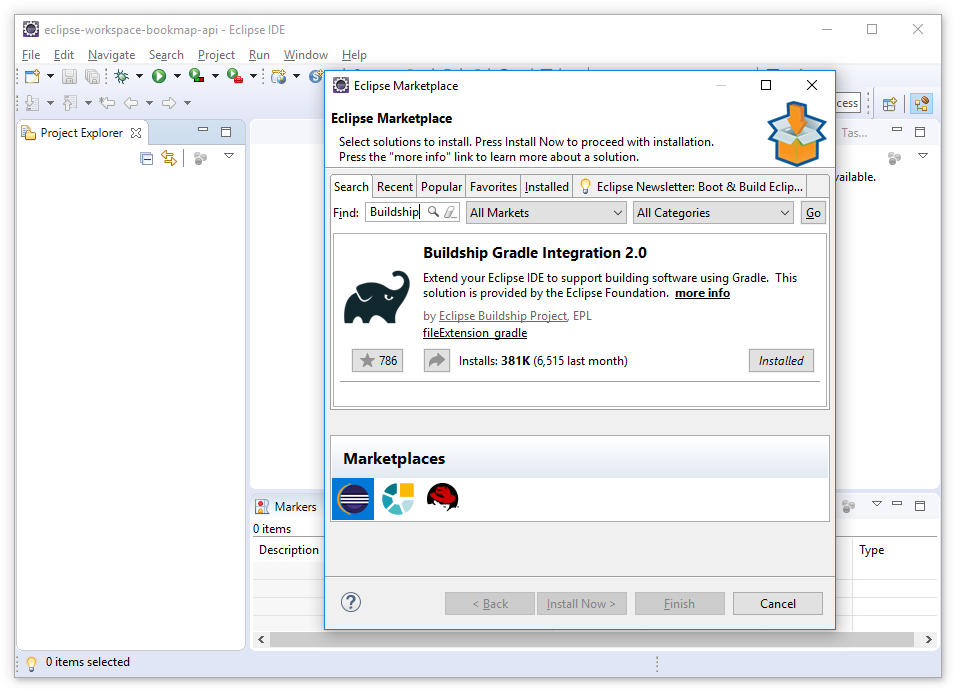Select the Red Hat marketplace icon

[442, 498]
